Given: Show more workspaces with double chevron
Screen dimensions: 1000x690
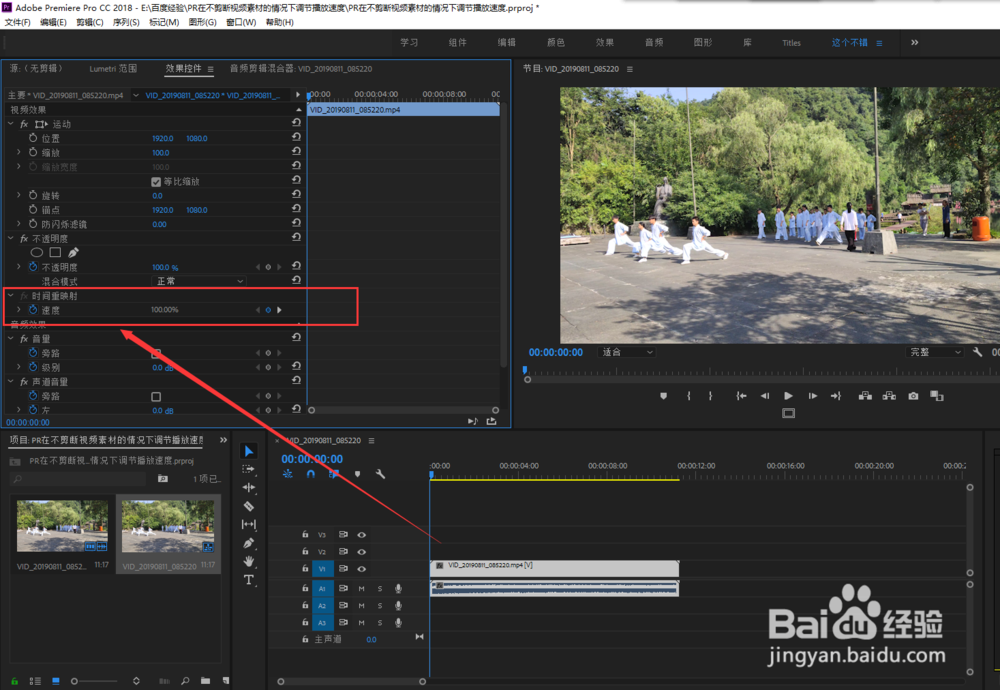Looking at the screenshot, I should pos(915,43).
